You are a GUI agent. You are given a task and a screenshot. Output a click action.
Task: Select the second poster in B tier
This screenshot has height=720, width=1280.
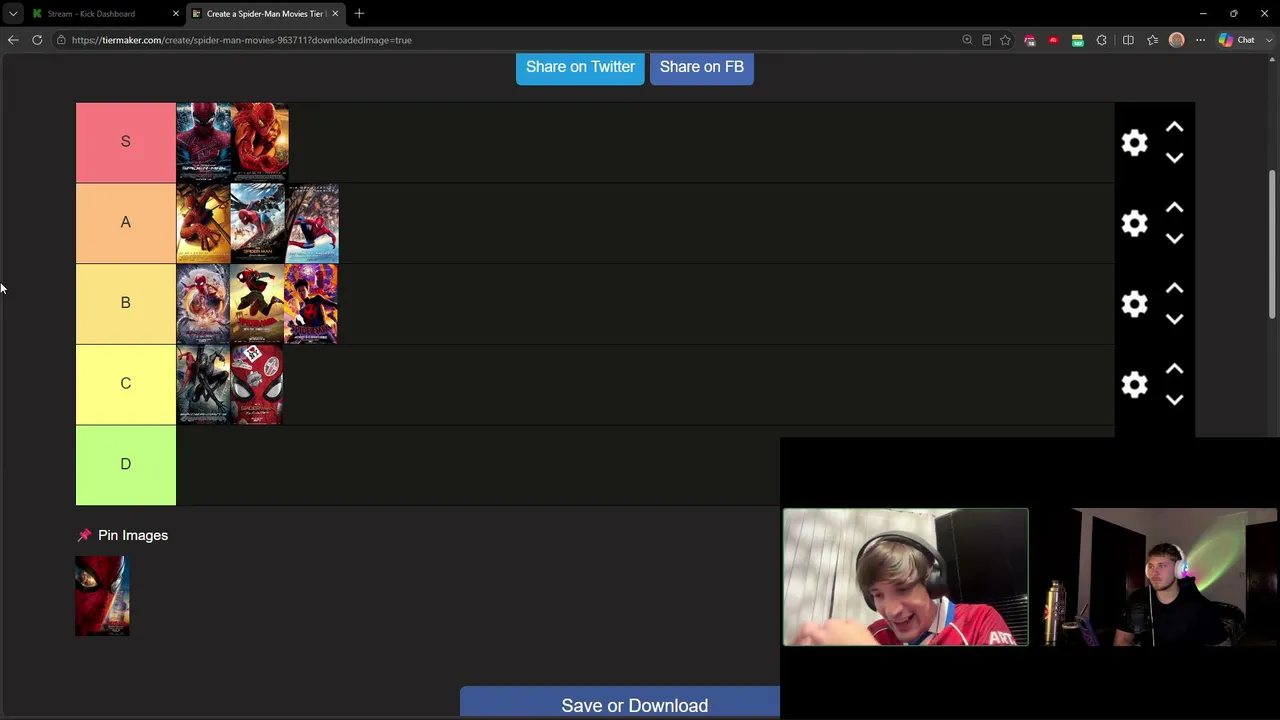click(257, 304)
